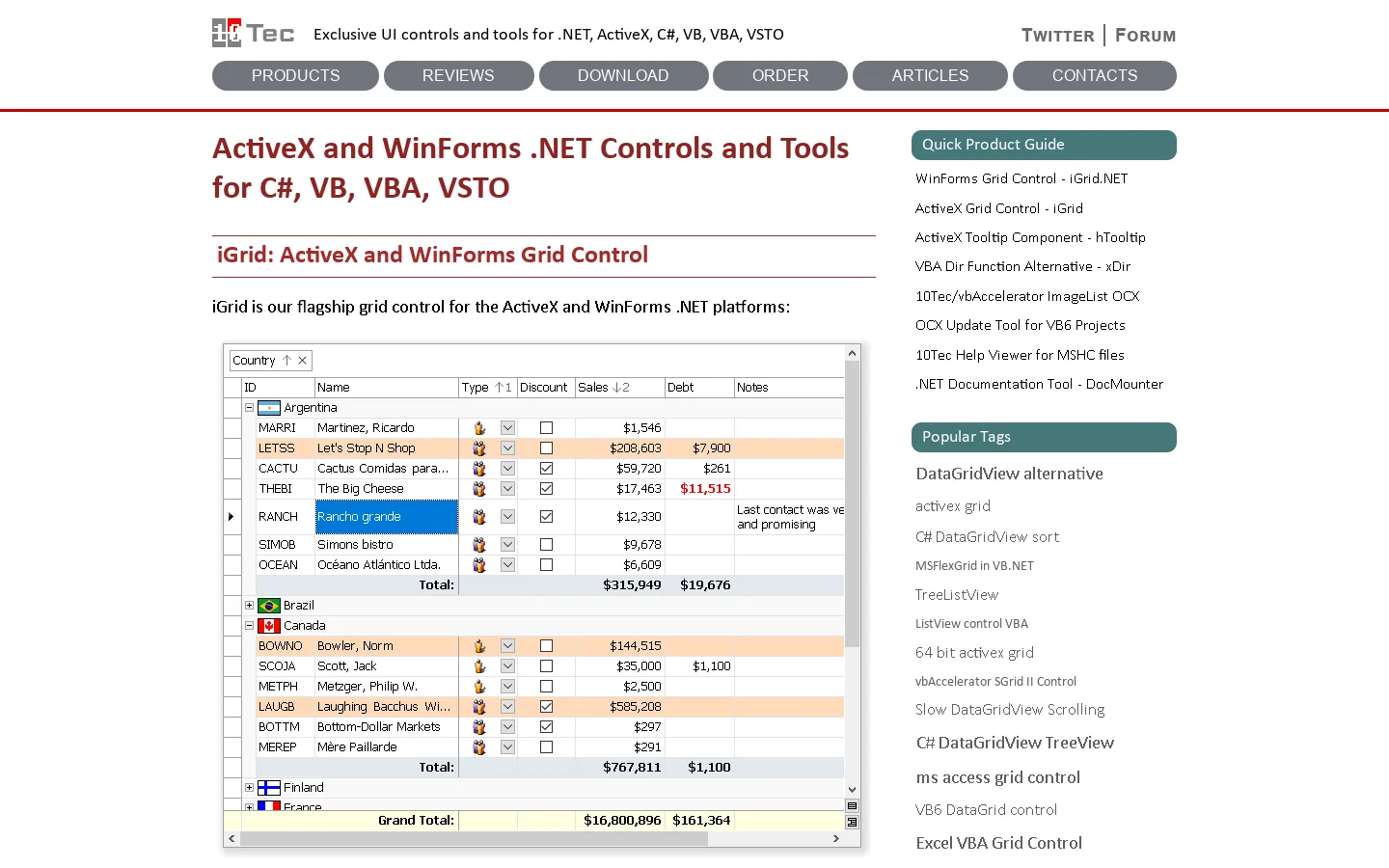The image size is (1389, 868).
Task: Expand the Brazil group
Action: (249, 606)
